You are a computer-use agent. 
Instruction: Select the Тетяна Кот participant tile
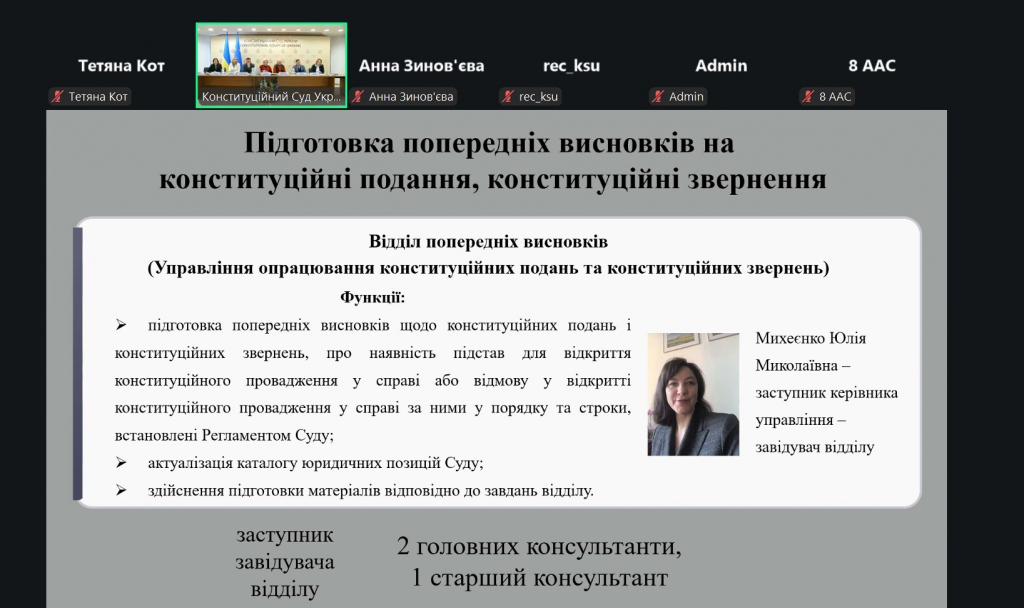click(x=121, y=66)
